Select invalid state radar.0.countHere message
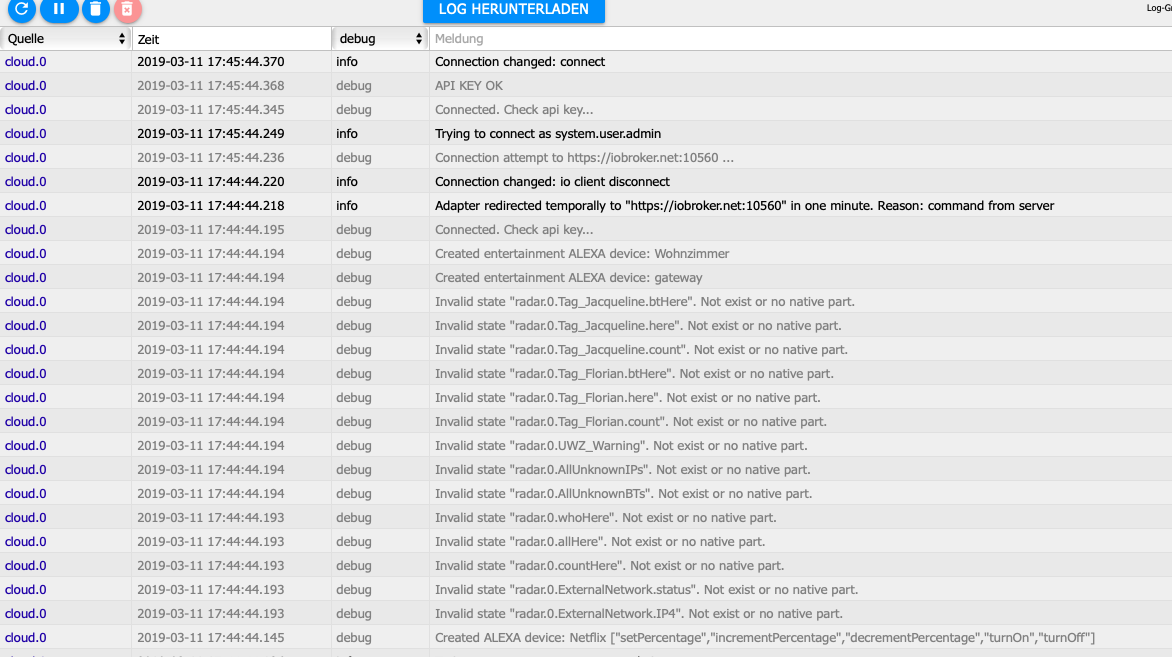Viewport: 1172px width, 657px height. click(609, 566)
